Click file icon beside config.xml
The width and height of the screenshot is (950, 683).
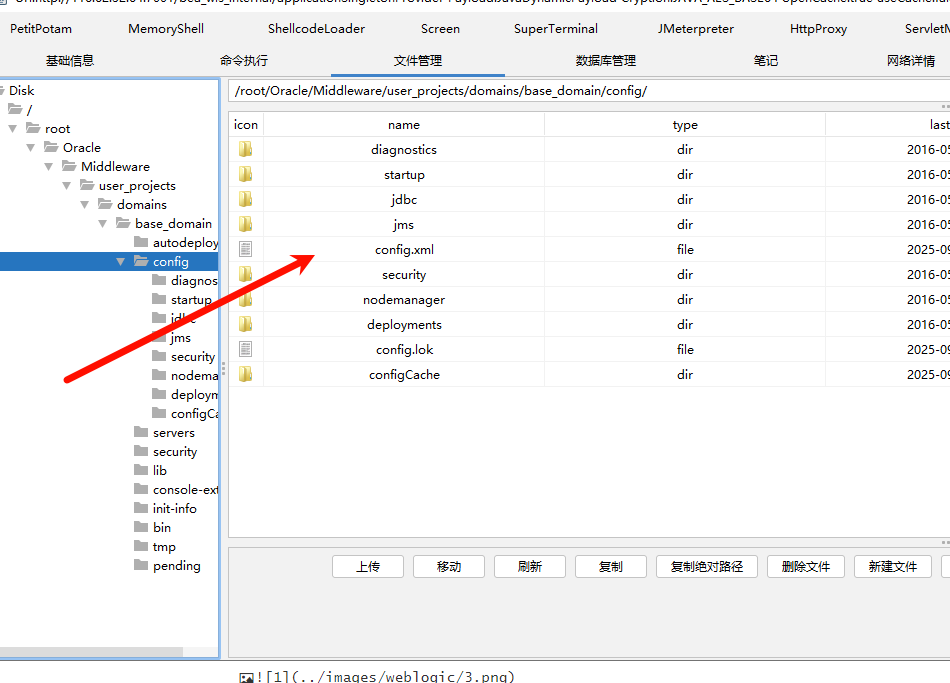tap(245, 250)
